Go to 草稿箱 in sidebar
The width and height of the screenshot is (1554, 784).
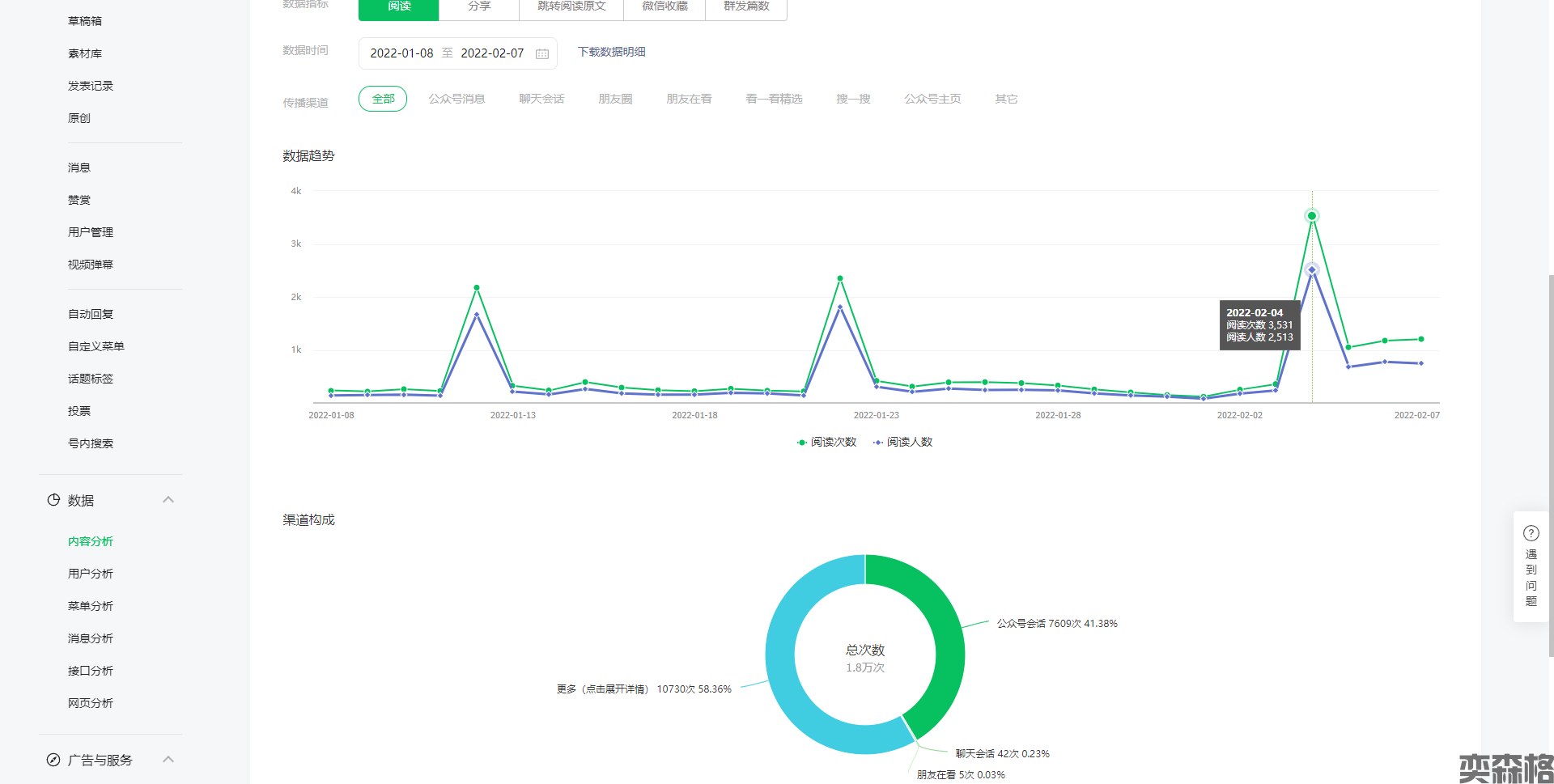click(85, 21)
